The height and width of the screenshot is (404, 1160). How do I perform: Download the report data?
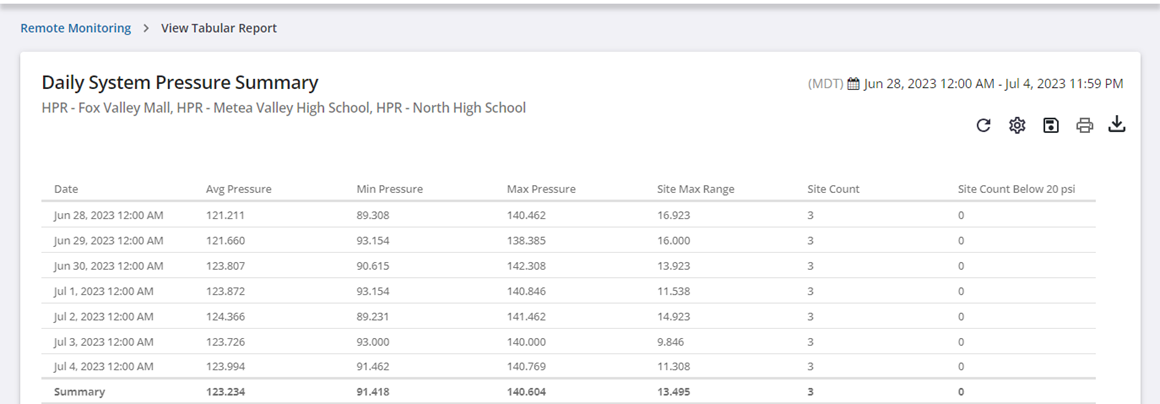coord(1117,125)
